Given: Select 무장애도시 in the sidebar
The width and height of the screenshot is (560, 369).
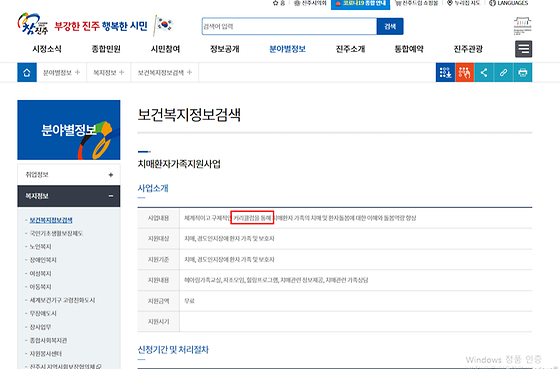Looking at the screenshot, I should (x=43, y=313).
